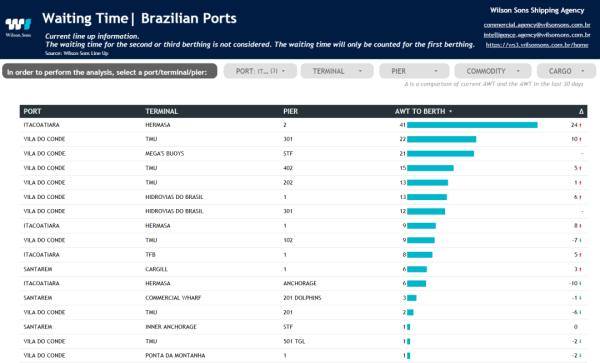Open the intelligence agency email link
Screen dimensions: 600x363
537,35
